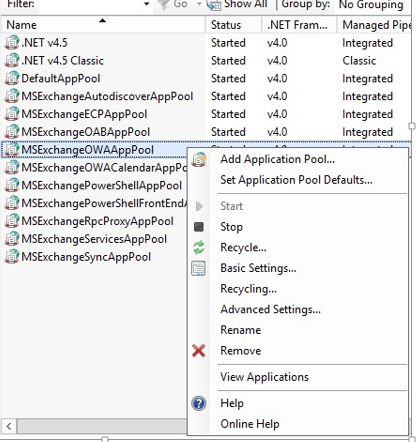Choose Rename in the context menu
Screen dimensions: 418x442
pyautogui.click(x=241, y=330)
